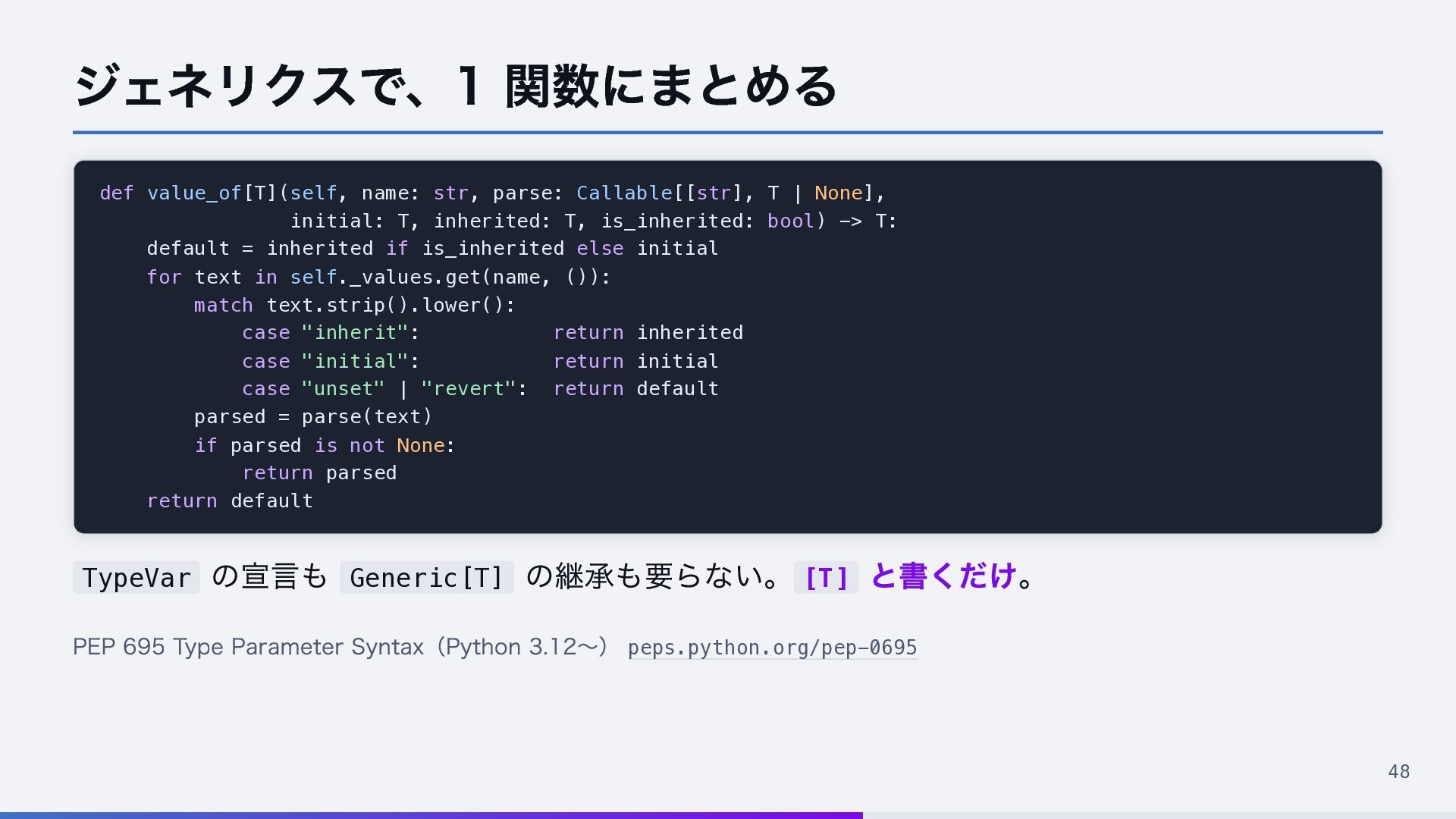Click the code line case "inherit": return inherited

point(492,333)
